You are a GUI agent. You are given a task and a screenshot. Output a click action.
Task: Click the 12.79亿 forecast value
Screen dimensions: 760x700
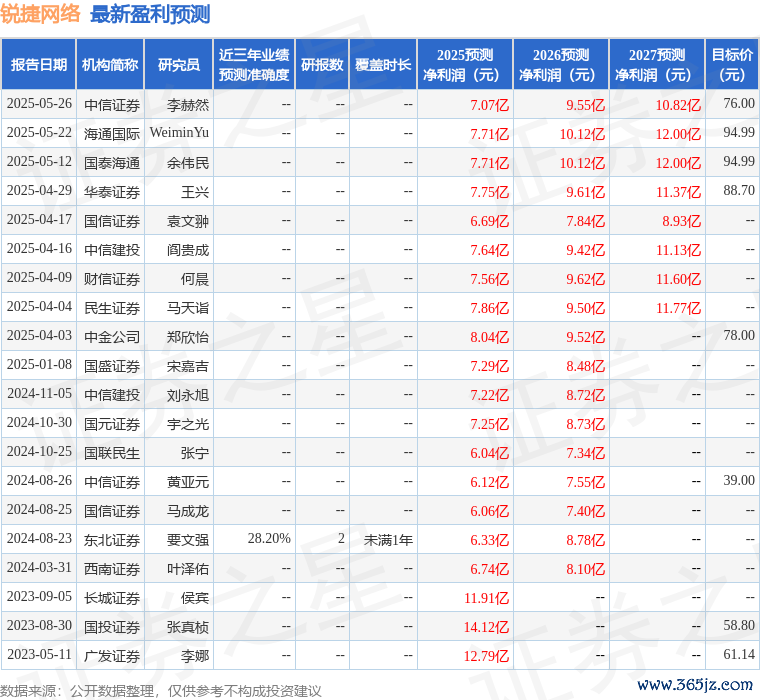pos(486,656)
